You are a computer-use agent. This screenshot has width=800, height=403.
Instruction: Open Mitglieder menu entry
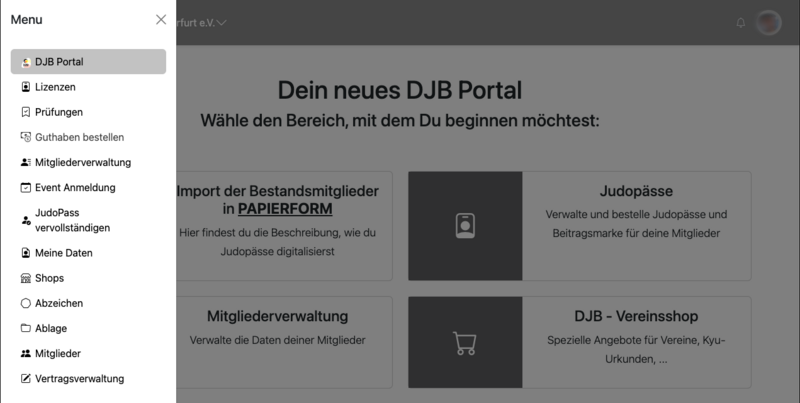pyautogui.click(x=88, y=353)
